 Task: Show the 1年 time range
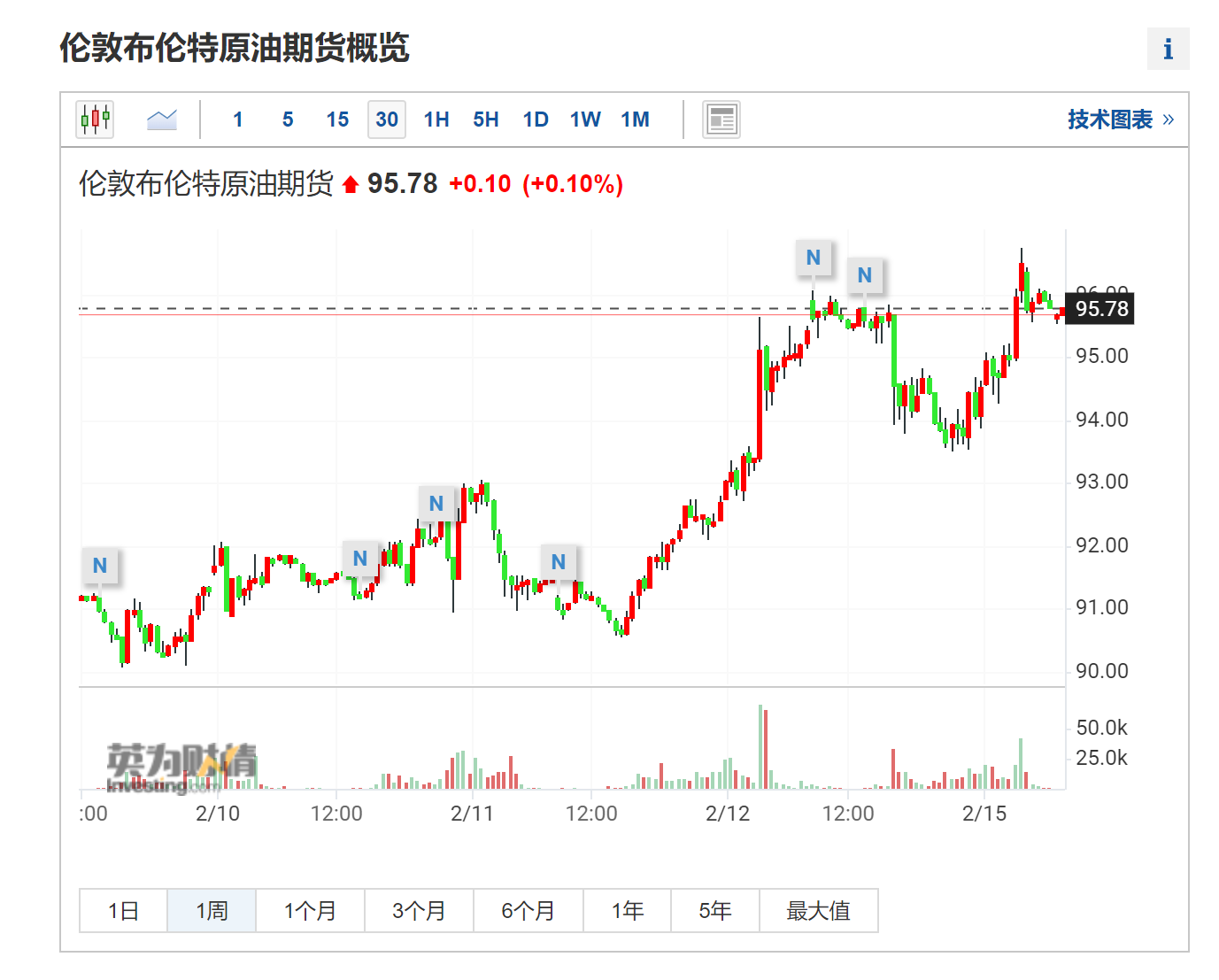(627, 910)
